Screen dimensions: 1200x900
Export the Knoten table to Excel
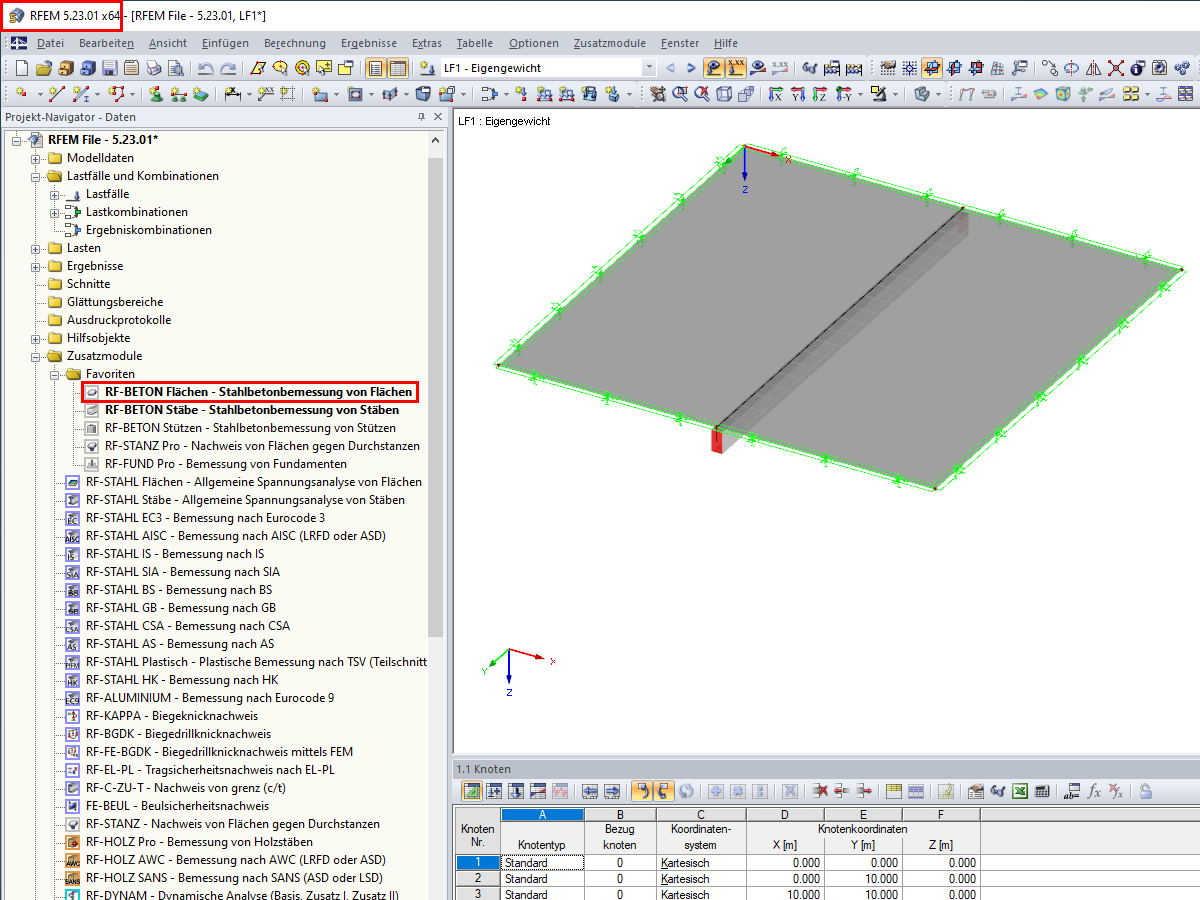tap(1020, 790)
